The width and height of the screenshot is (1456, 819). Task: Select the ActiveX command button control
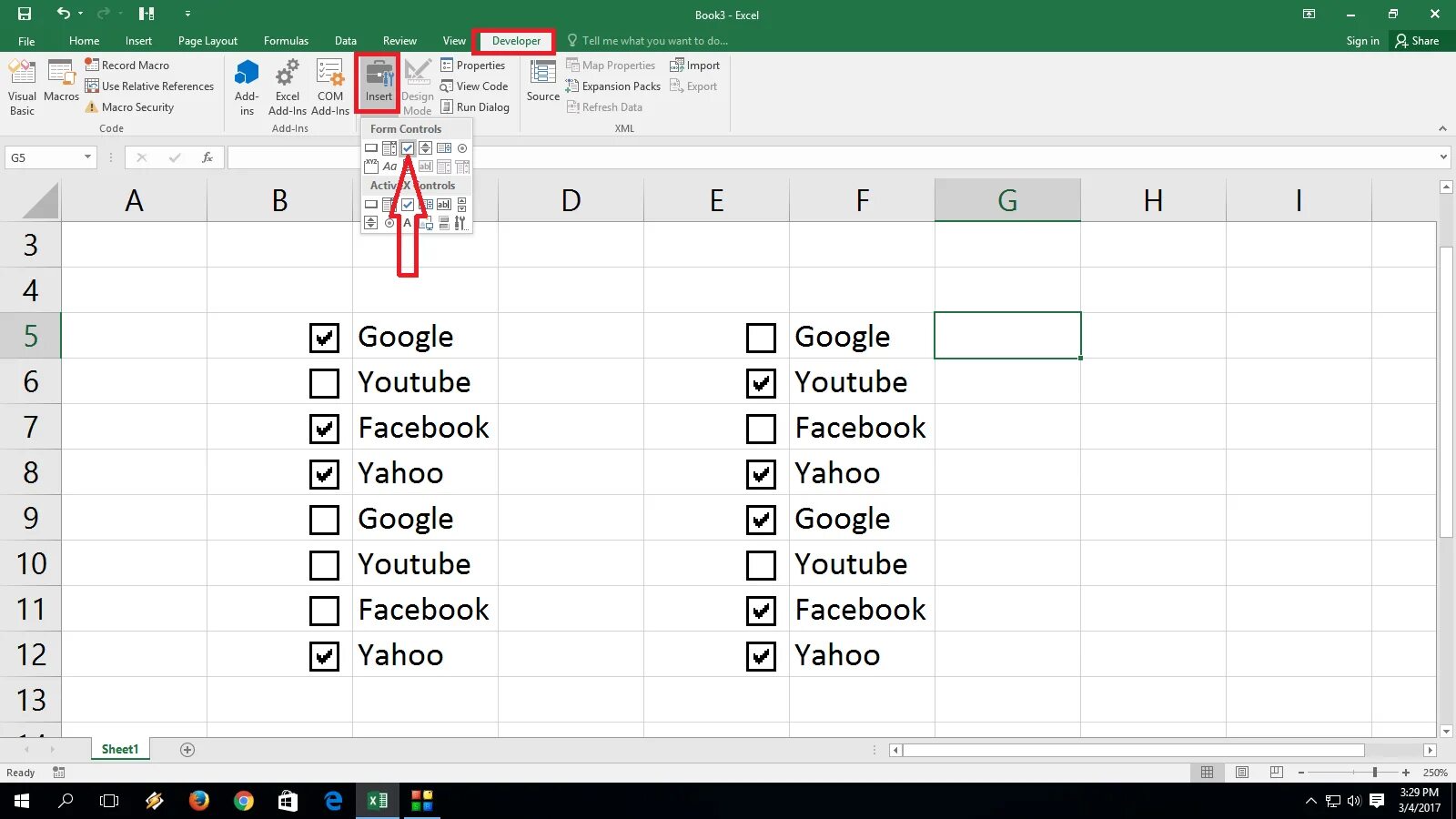(x=371, y=205)
